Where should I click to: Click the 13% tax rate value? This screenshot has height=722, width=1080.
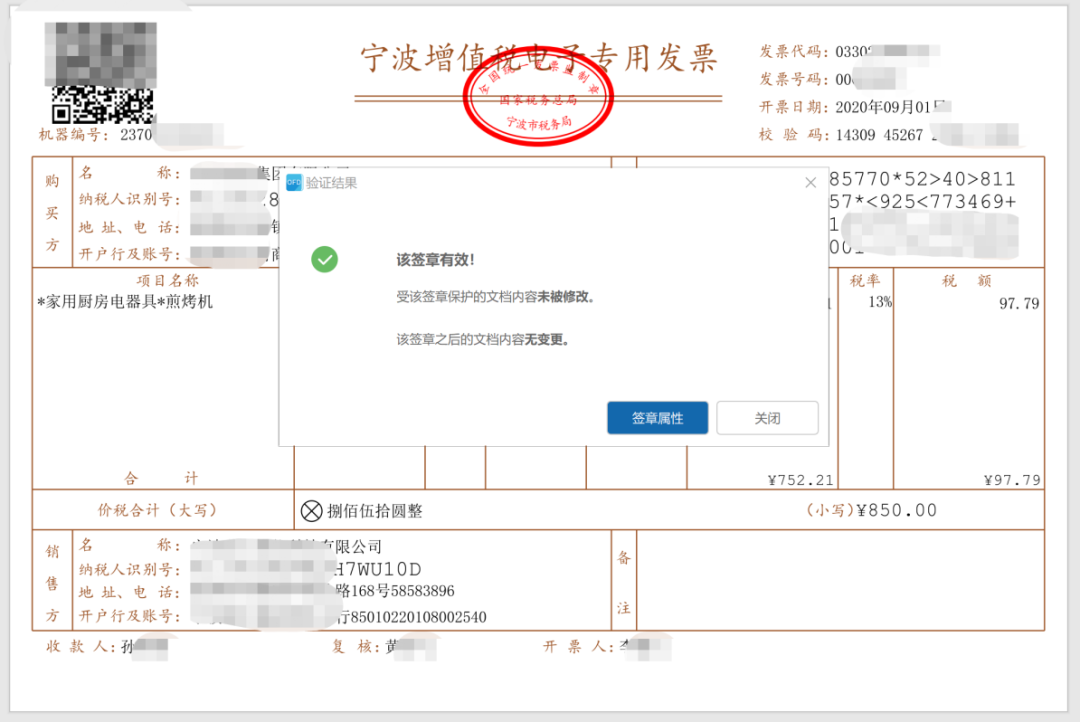point(879,302)
